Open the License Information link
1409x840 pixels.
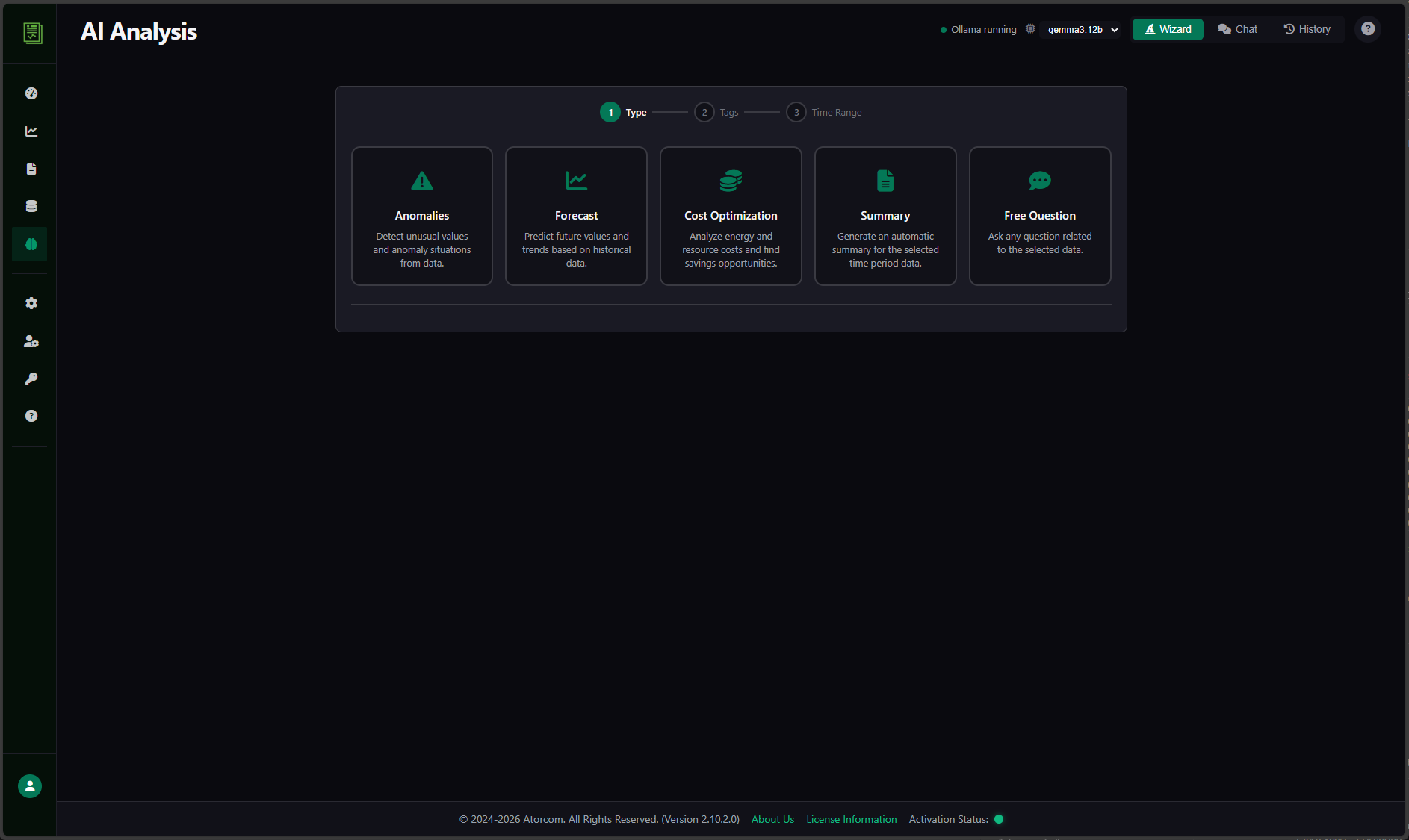click(851, 819)
